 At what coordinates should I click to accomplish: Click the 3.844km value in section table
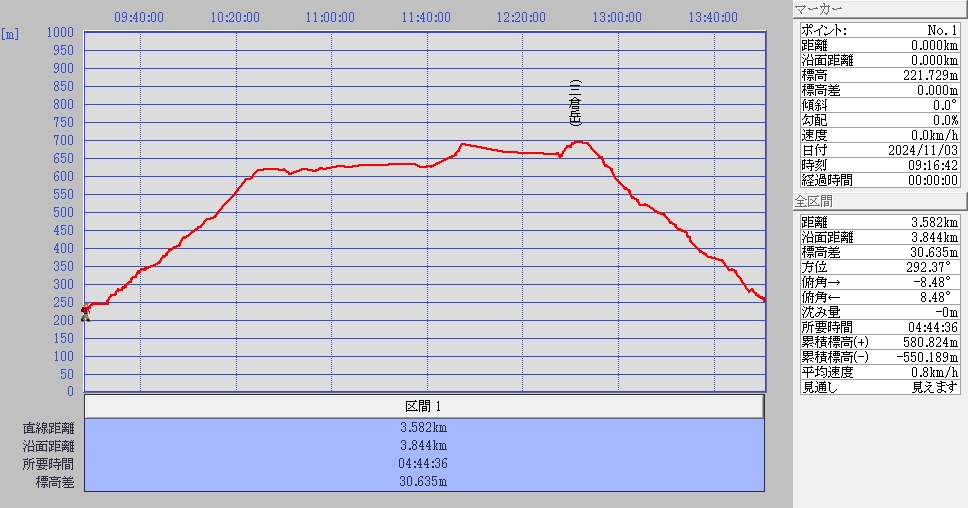[x=423, y=446]
